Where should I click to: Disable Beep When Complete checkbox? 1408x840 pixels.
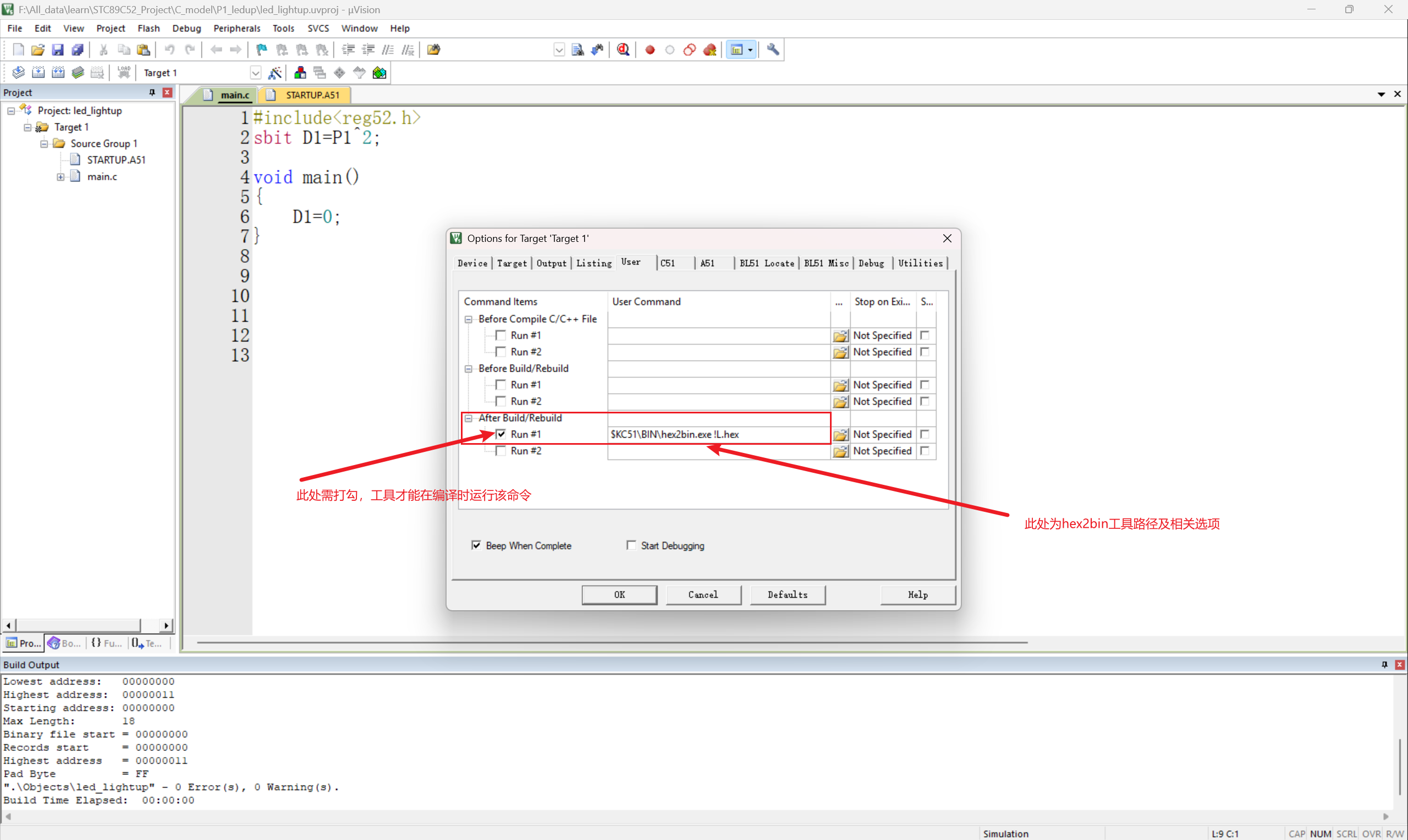tap(476, 545)
